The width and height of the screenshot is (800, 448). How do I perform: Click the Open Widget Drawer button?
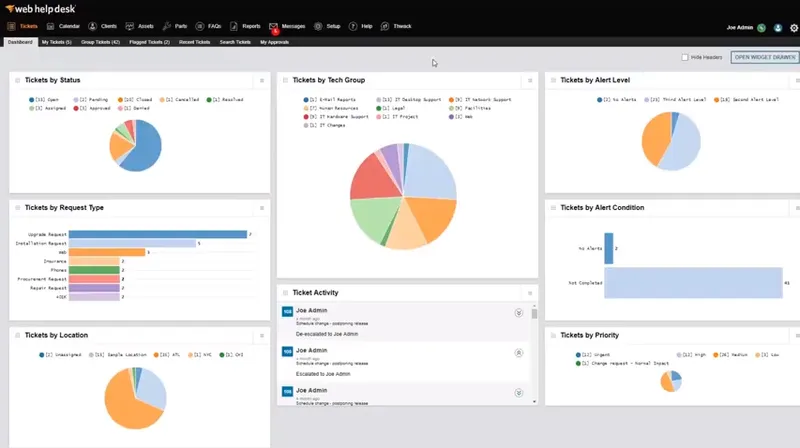coord(765,57)
